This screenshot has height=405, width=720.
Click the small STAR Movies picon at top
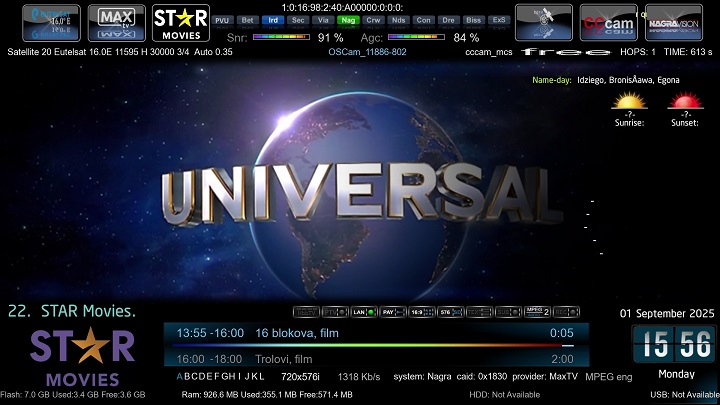[x=181, y=23]
